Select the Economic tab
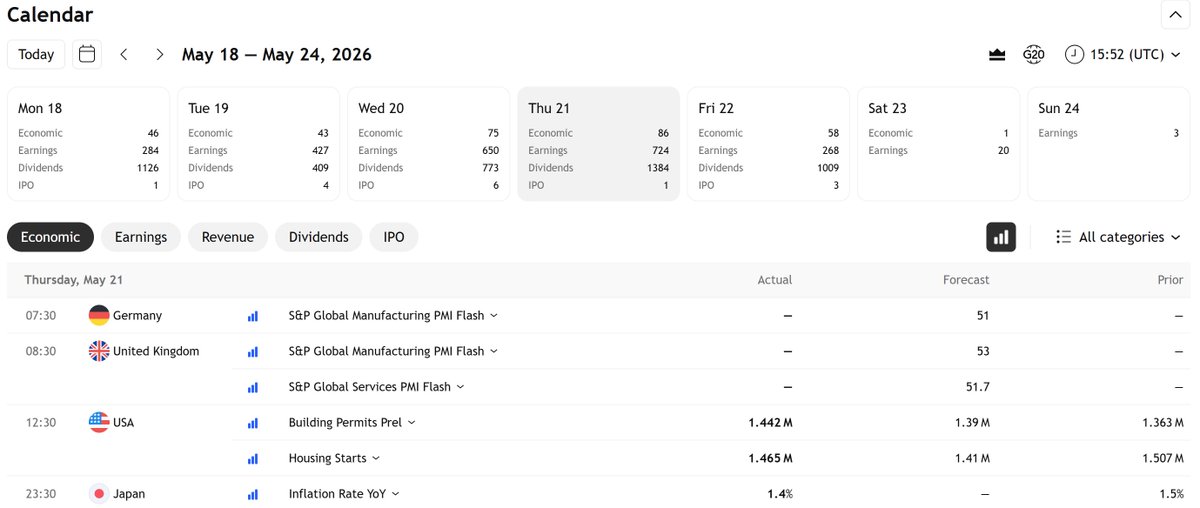1200x508 pixels. coord(50,237)
